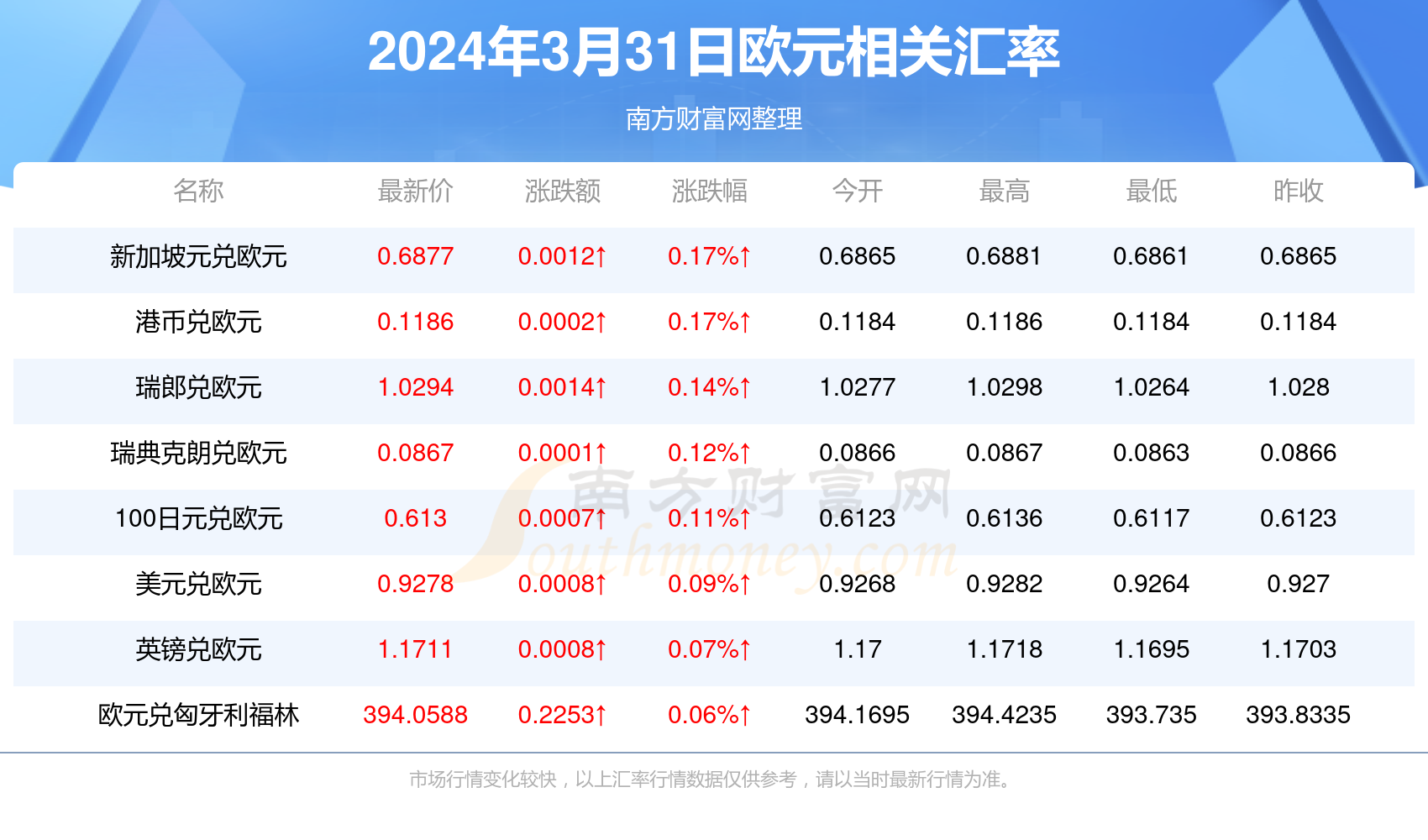
Task: Click open value 394.1695
Action: [857, 715]
